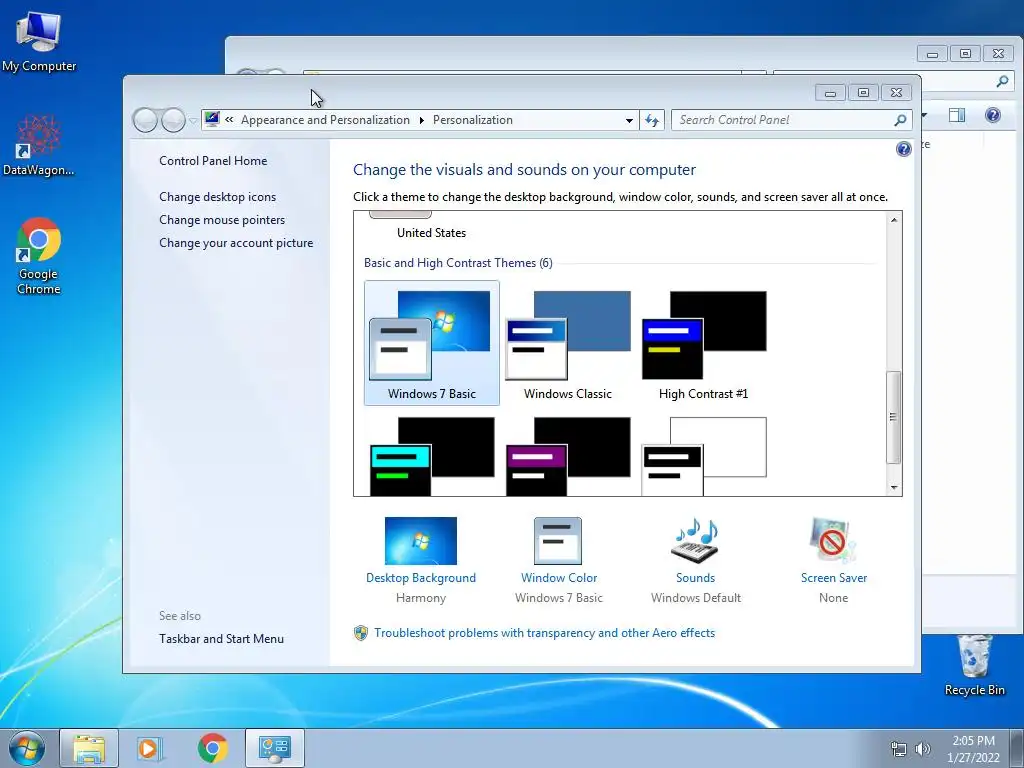Launch Windows Media Player from taskbar
1024x768 pixels.
(x=149, y=748)
